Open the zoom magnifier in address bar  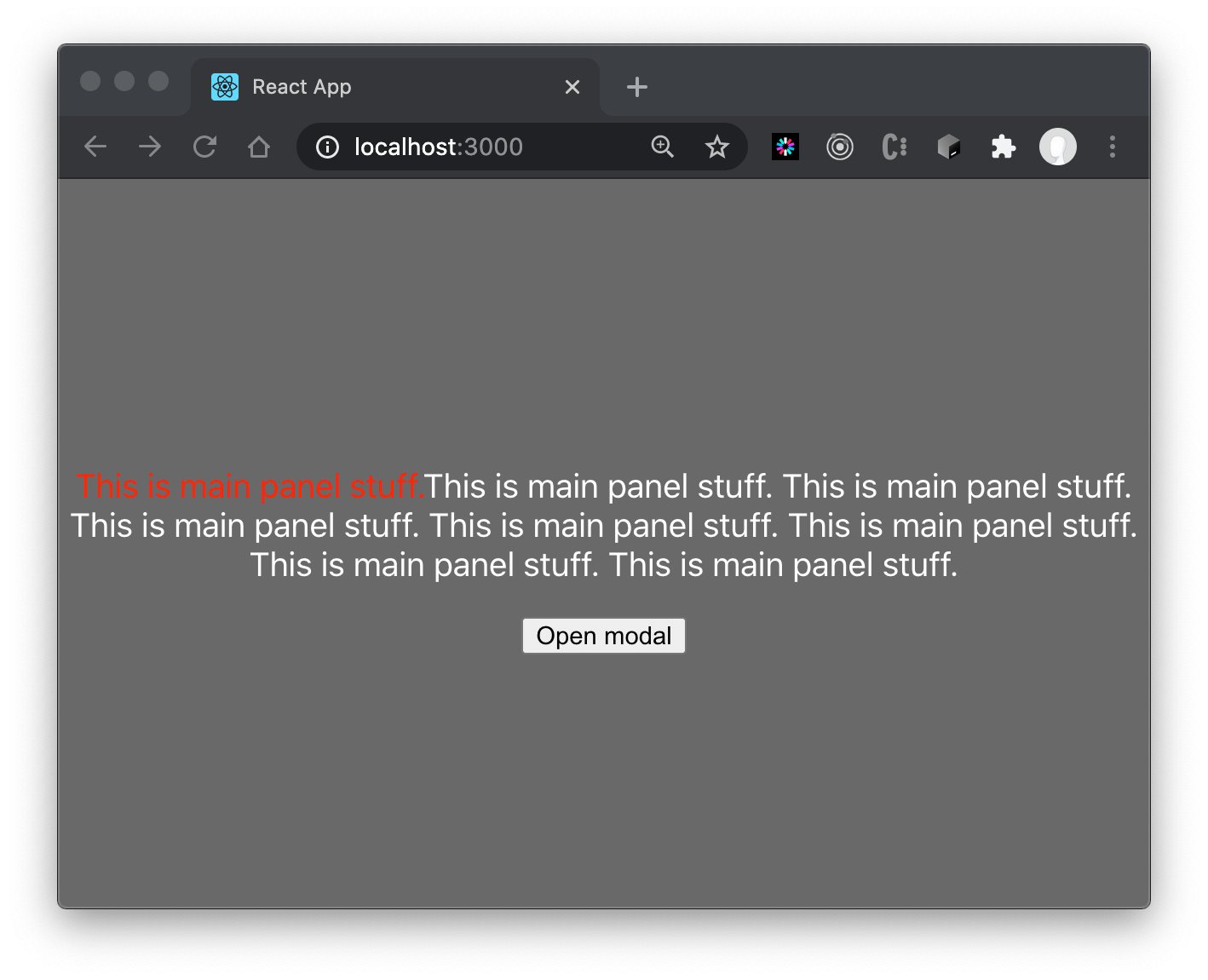pos(662,147)
